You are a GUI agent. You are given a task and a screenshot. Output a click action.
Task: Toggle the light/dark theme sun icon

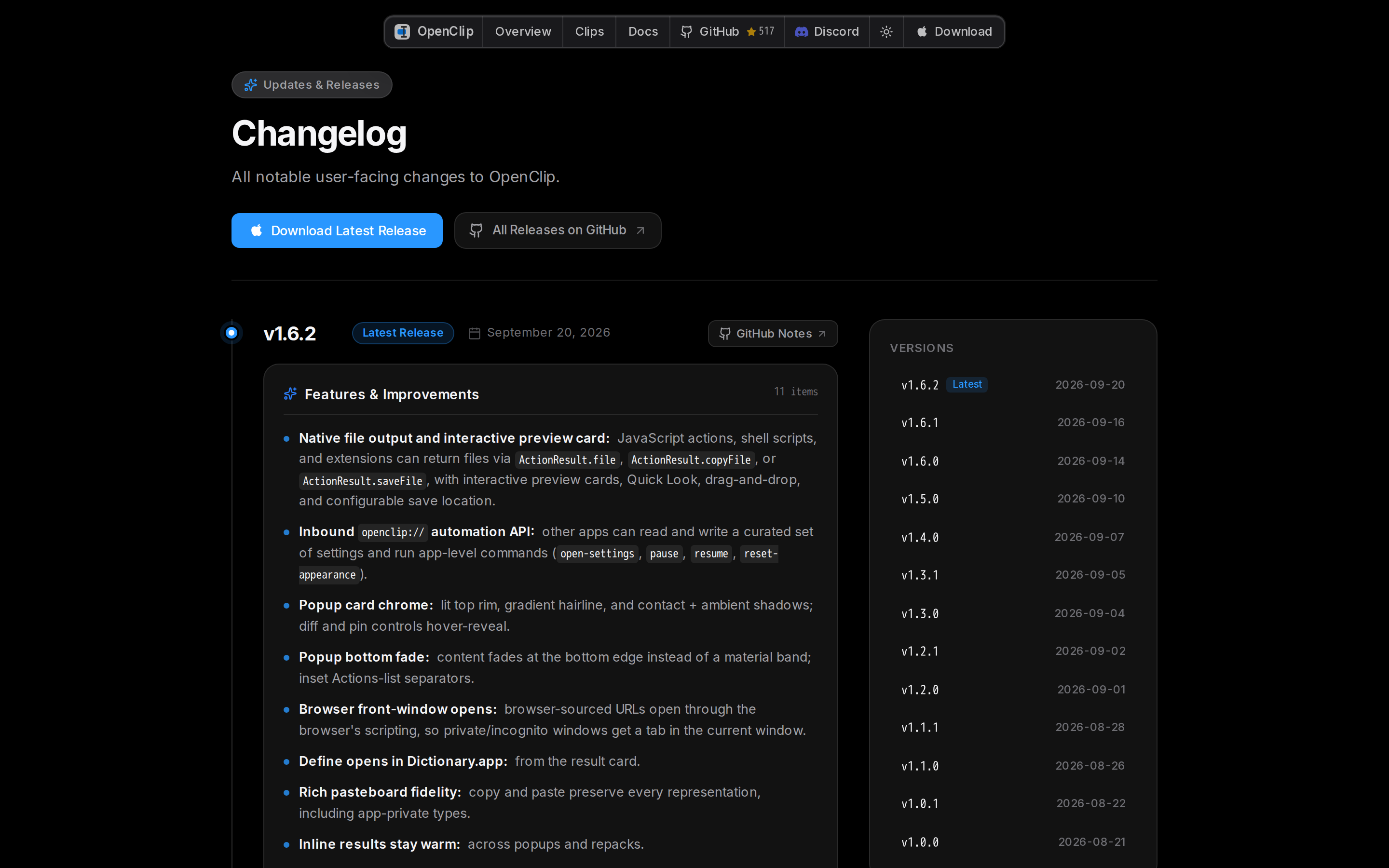tap(886, 31)
